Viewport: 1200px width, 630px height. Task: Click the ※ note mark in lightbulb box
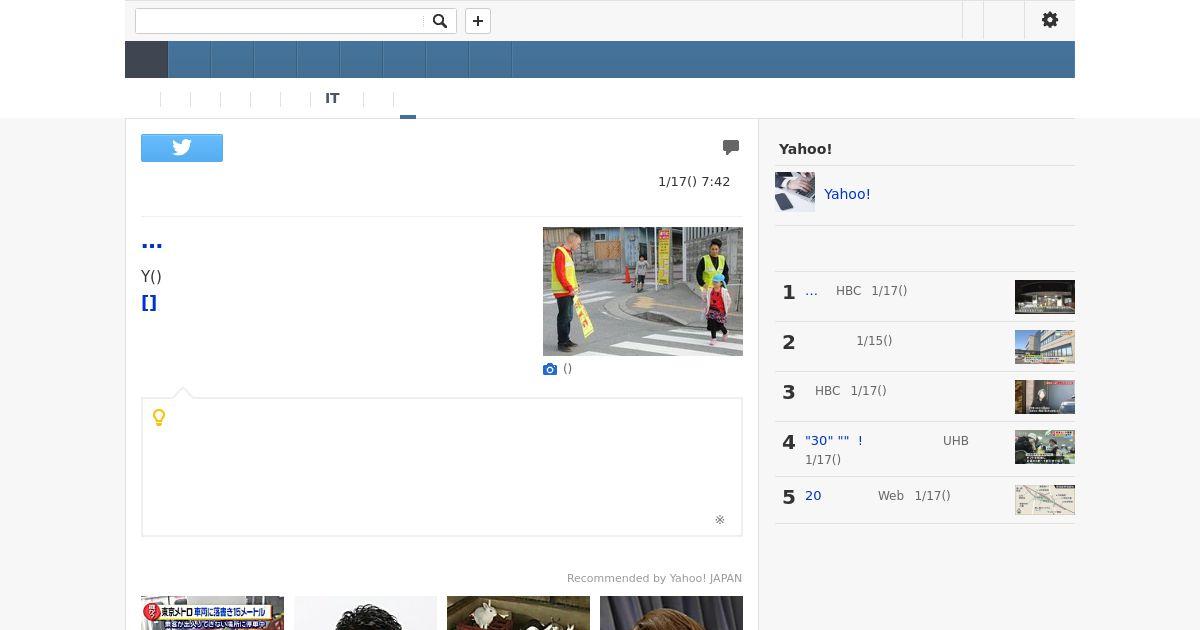click(720, 520)
